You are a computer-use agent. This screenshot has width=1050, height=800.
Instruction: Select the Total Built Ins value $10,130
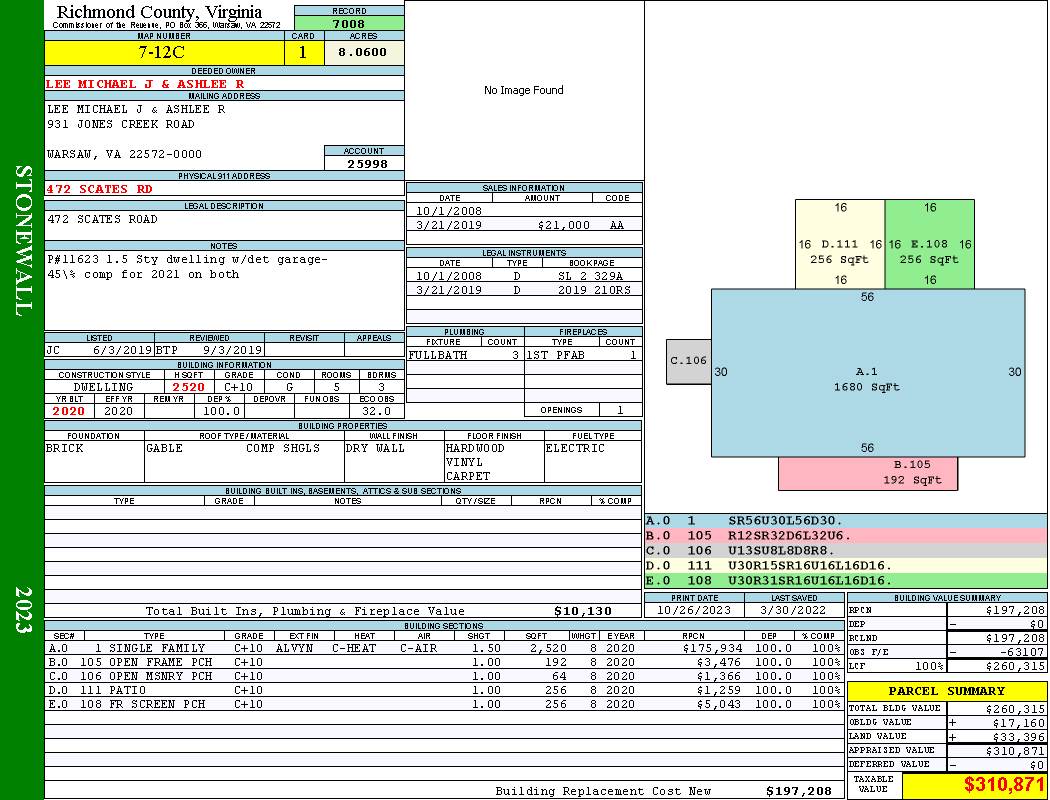[x=583, y=611]
